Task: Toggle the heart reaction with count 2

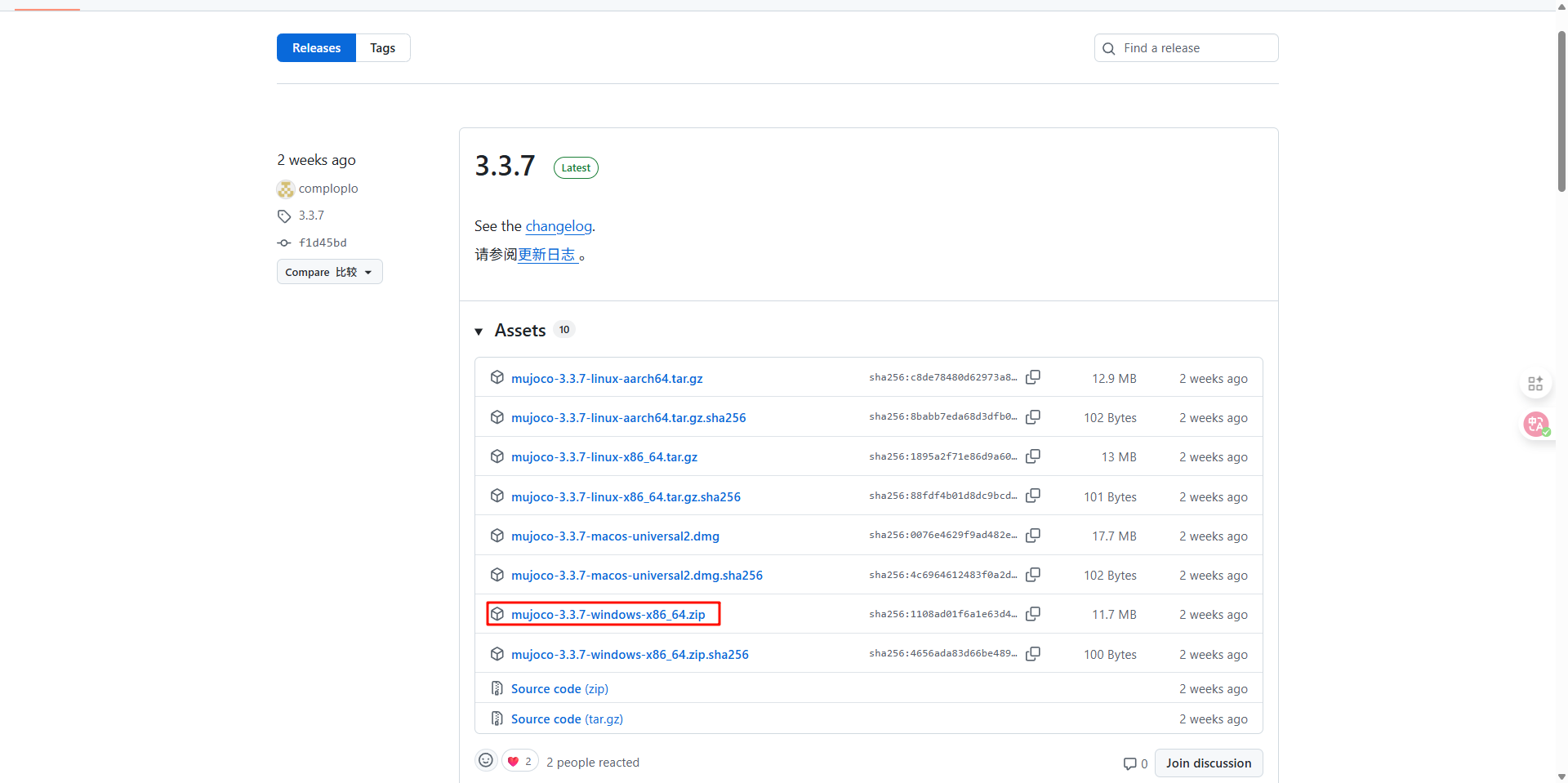Action: coord(520,762)
